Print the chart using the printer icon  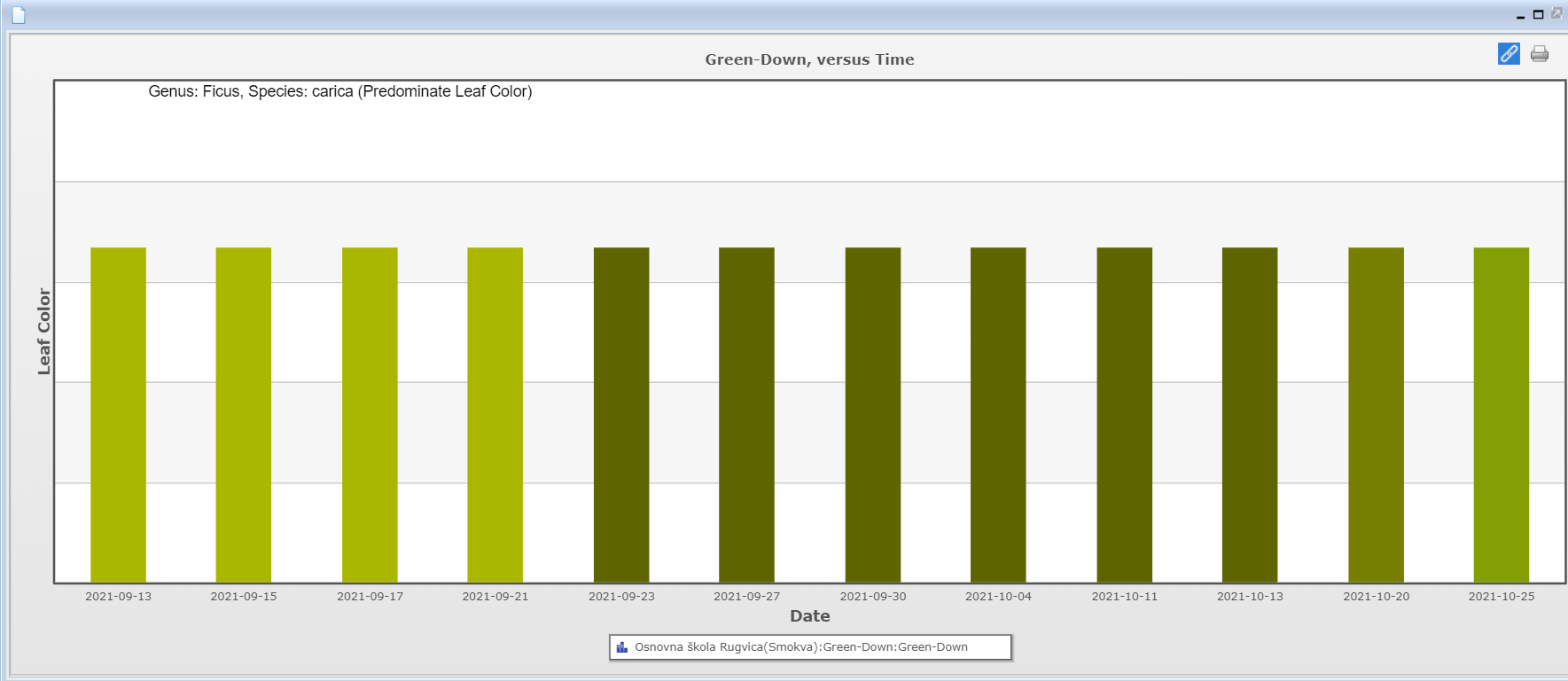pyautogui.click(x=1540, y=54)
